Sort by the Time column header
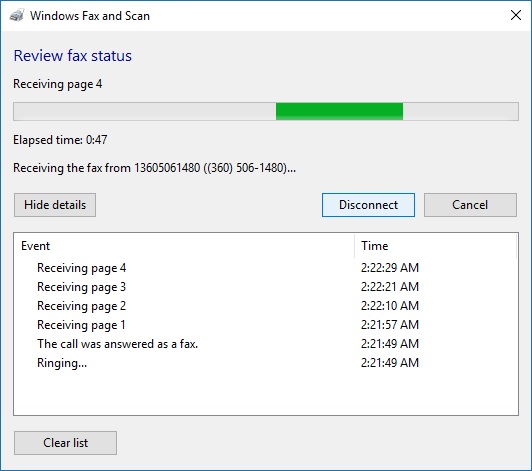This screenshot has height=471, width=532. pos(436,246)
